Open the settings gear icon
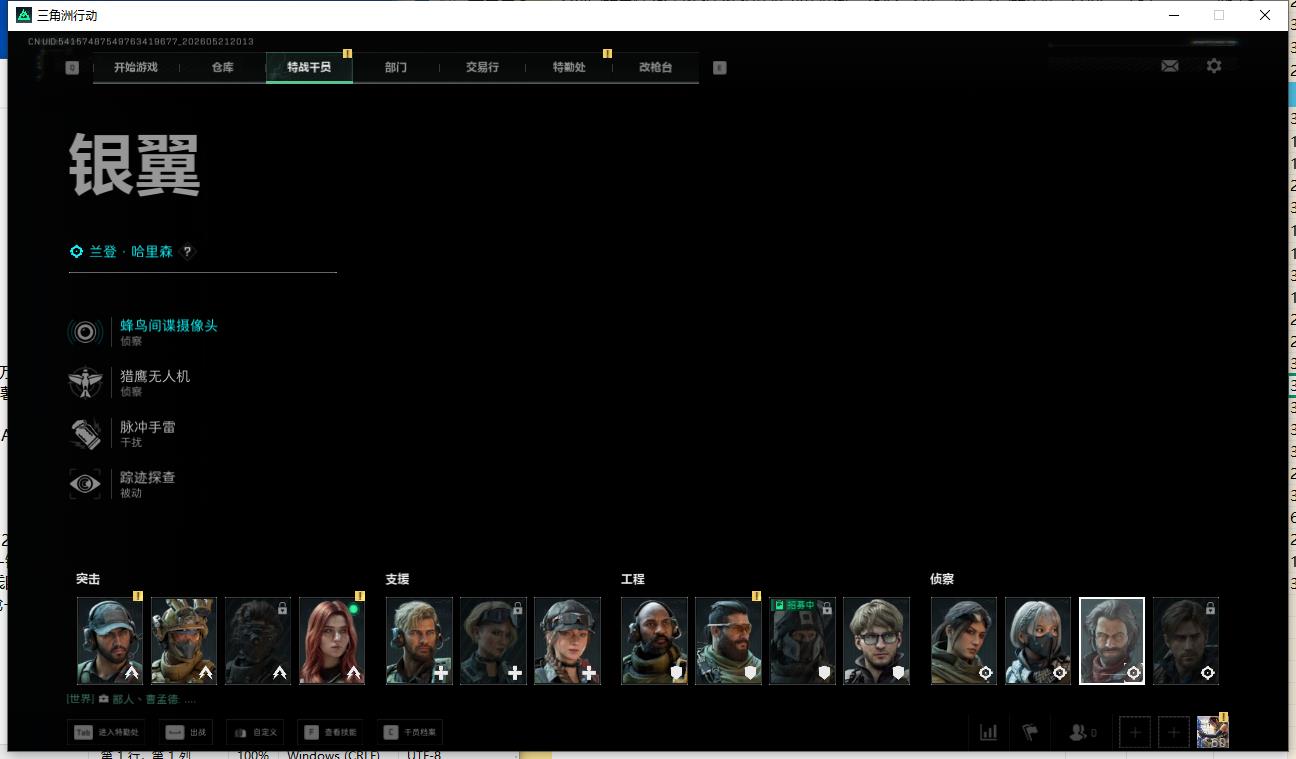1296x759 pixels. [x=1213, y=66]
